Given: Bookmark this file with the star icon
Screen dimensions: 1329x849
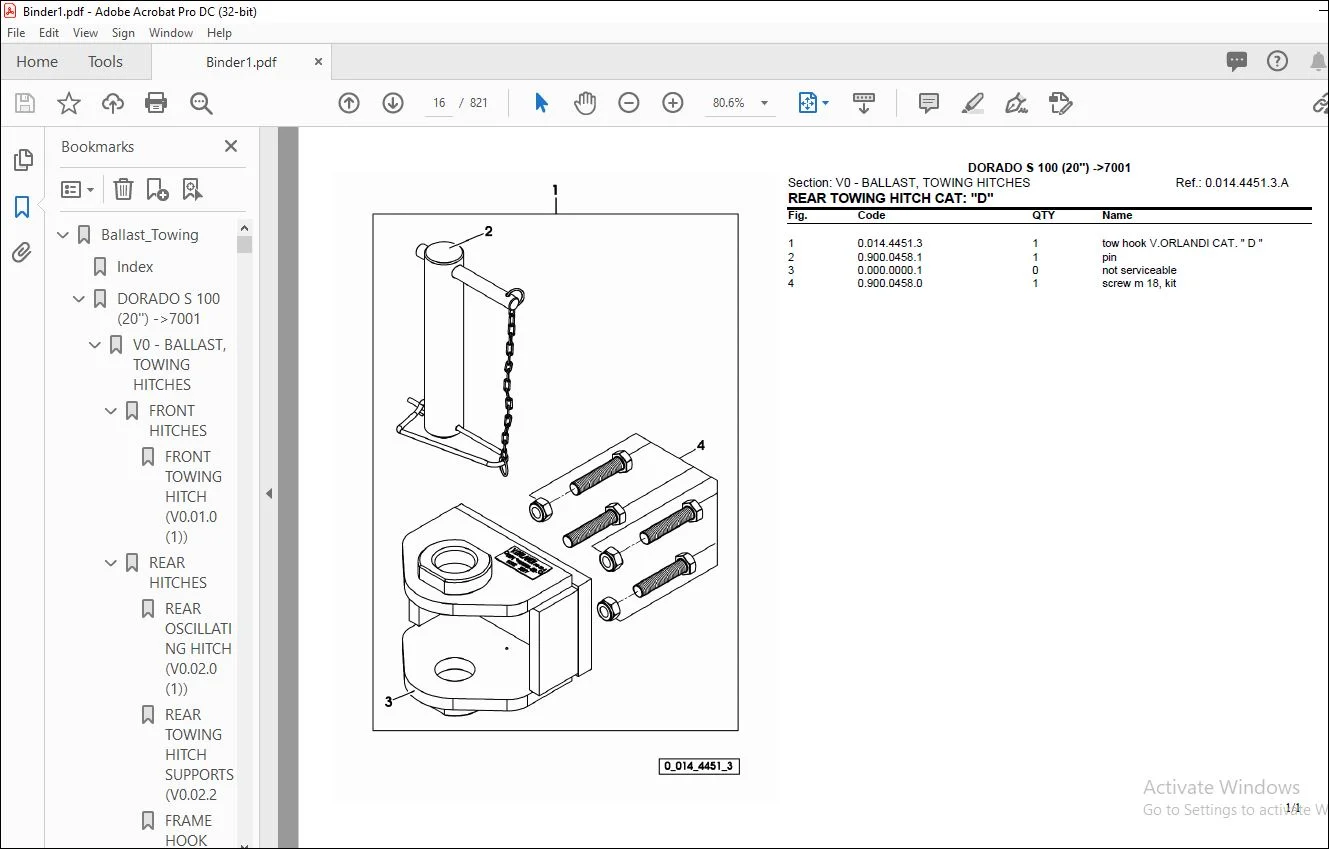Looking at the screenshot, I should 69,103.
